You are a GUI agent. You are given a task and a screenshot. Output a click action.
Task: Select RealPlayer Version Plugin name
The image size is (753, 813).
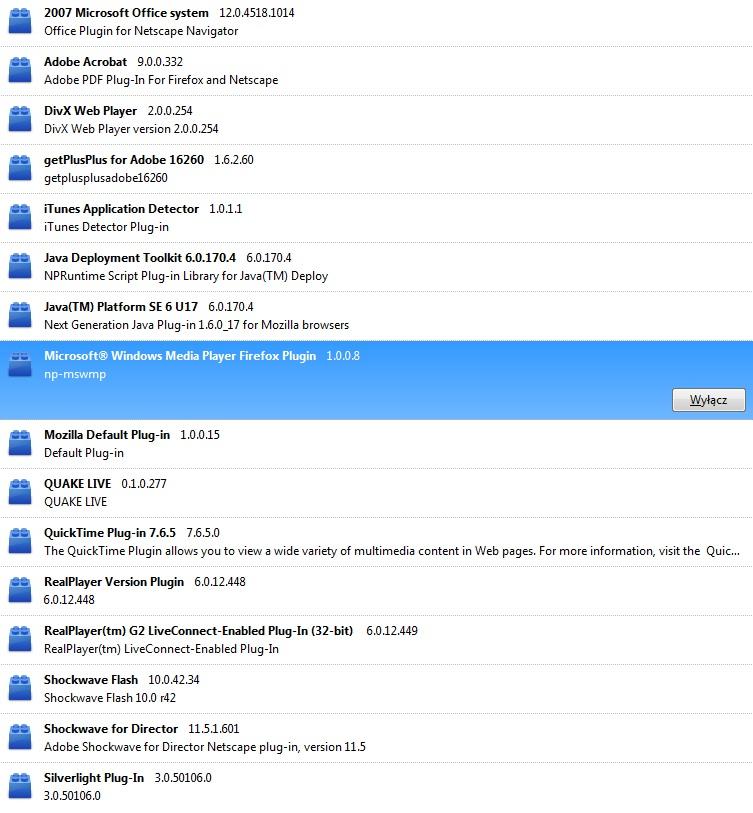[x=114, y=582]
